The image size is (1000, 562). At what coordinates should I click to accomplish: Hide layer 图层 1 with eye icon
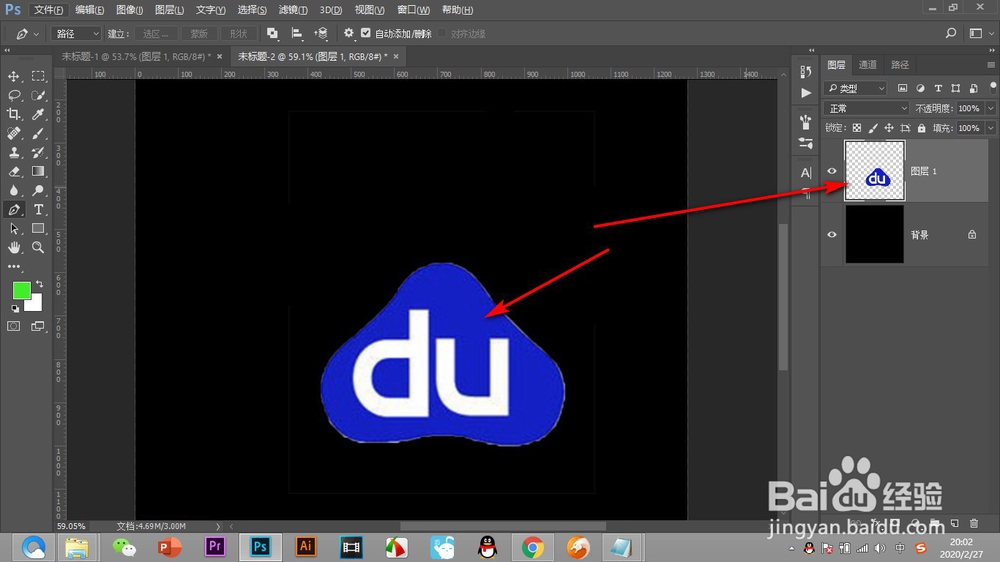pos(832,171)
